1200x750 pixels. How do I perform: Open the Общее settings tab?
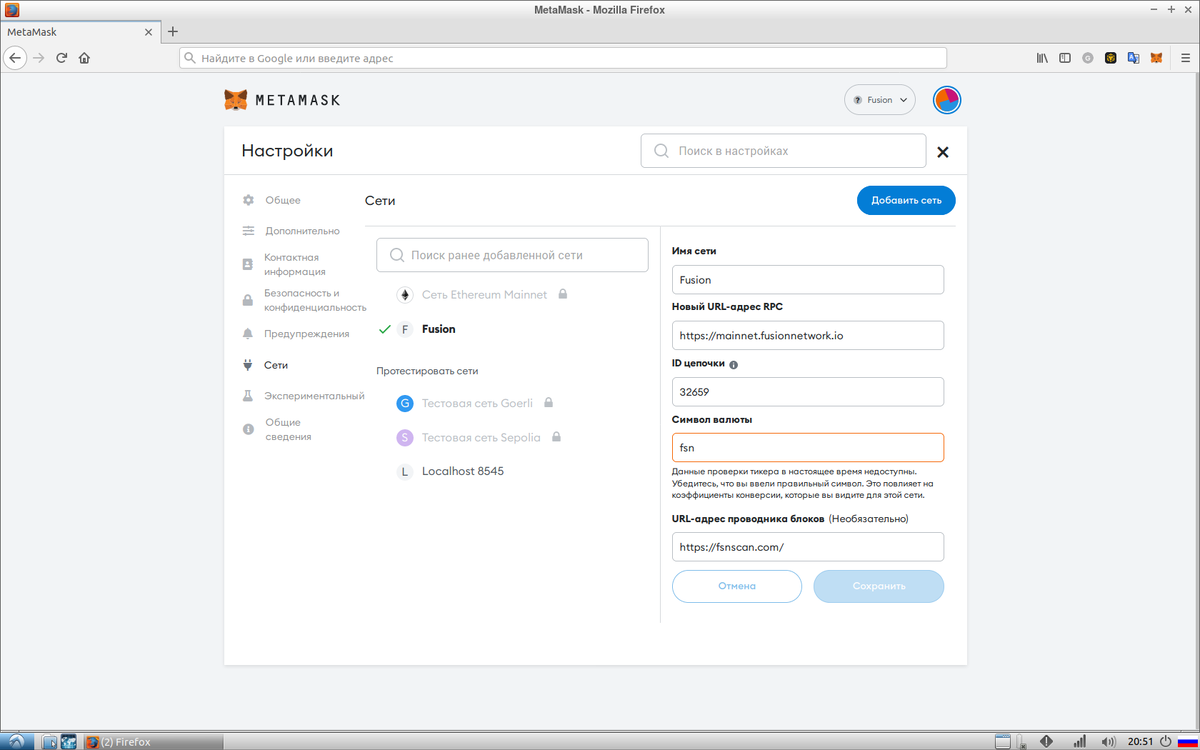pyautogui.click(x=282, y=200)
